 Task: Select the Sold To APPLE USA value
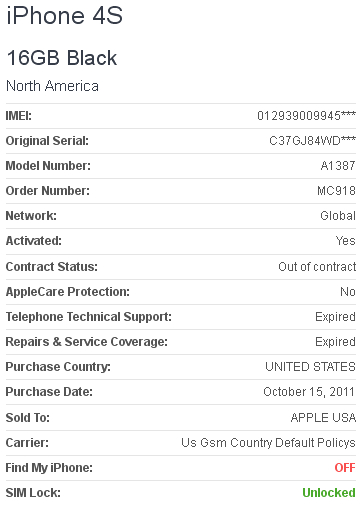point(323,418)
